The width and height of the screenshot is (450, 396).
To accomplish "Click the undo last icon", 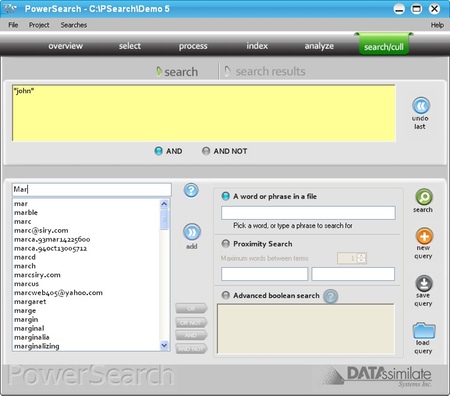I will (421, 105).
